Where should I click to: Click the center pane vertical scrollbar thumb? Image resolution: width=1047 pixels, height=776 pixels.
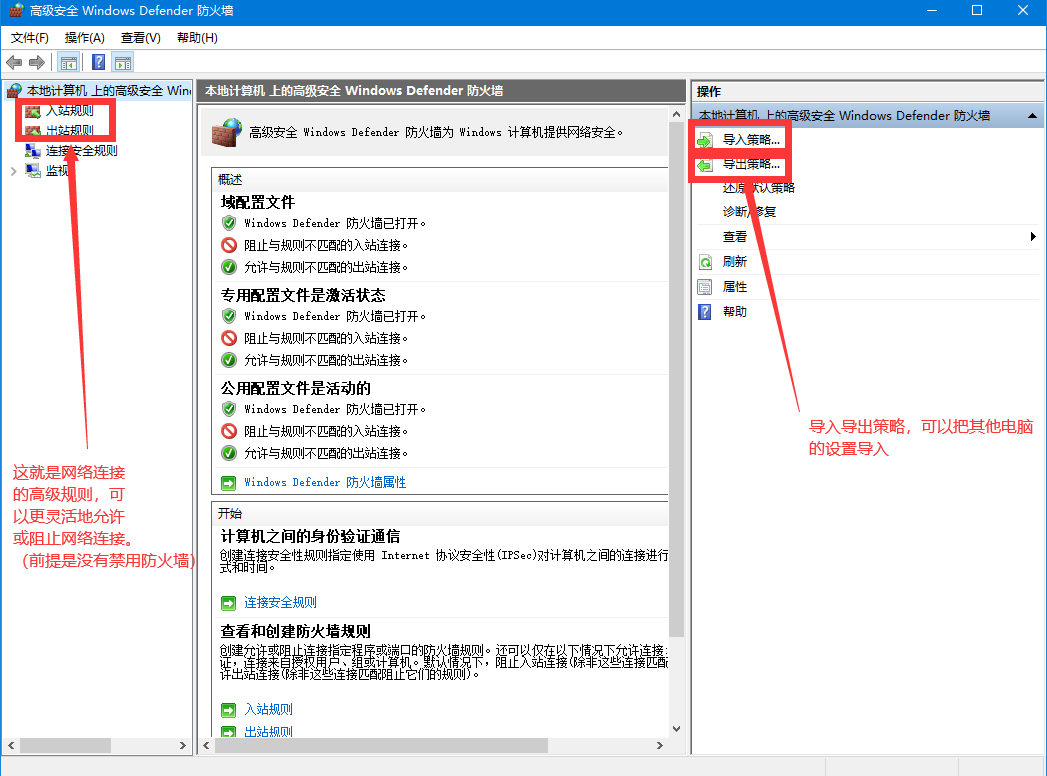(676, 379)
